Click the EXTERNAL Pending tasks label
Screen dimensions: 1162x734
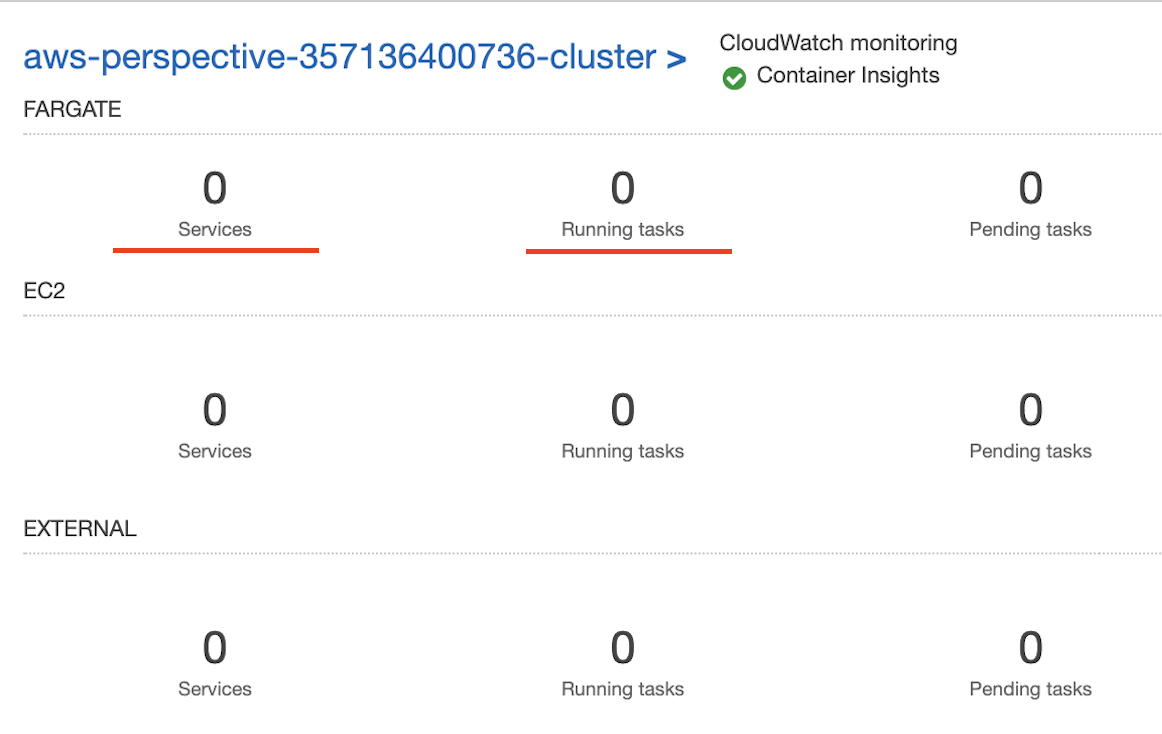tap(1031, 690)
